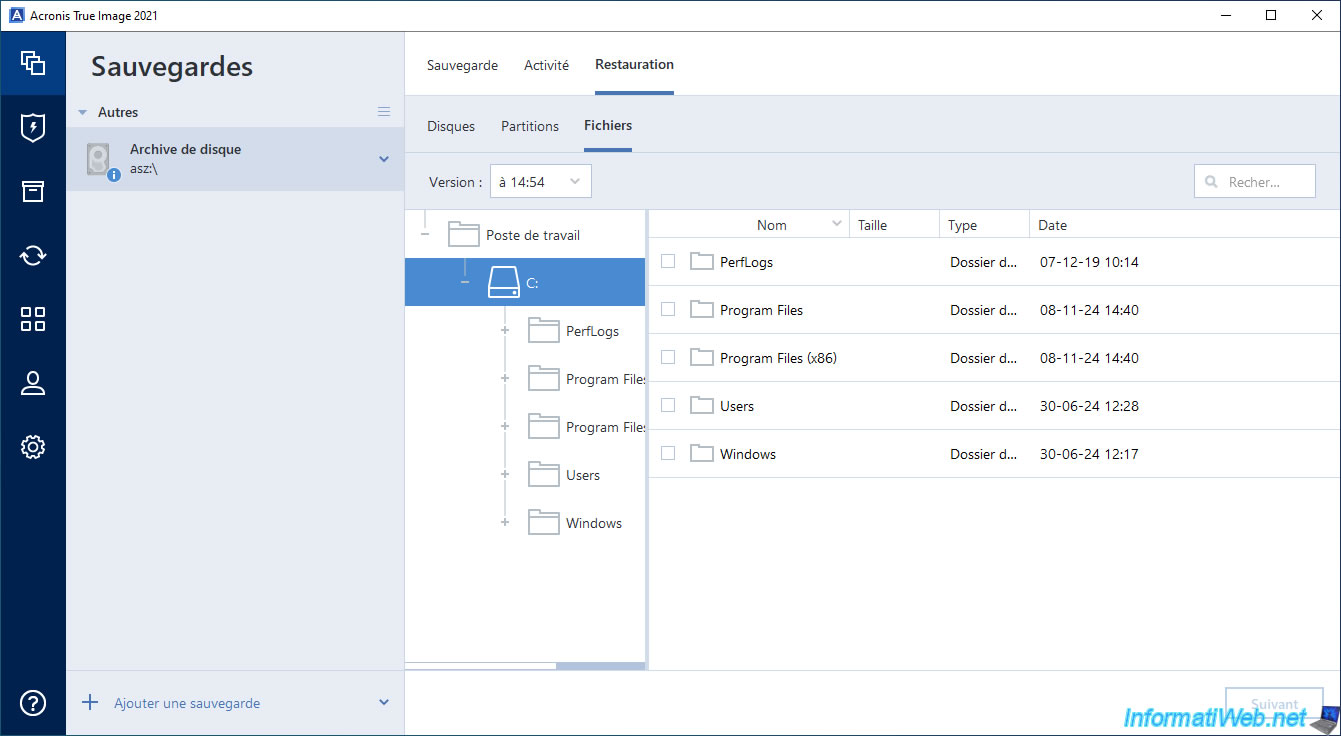Click Ajouter une sauvegarde
The height and width of the screenshot is (736, 1341).
click(x=186, y=703)
